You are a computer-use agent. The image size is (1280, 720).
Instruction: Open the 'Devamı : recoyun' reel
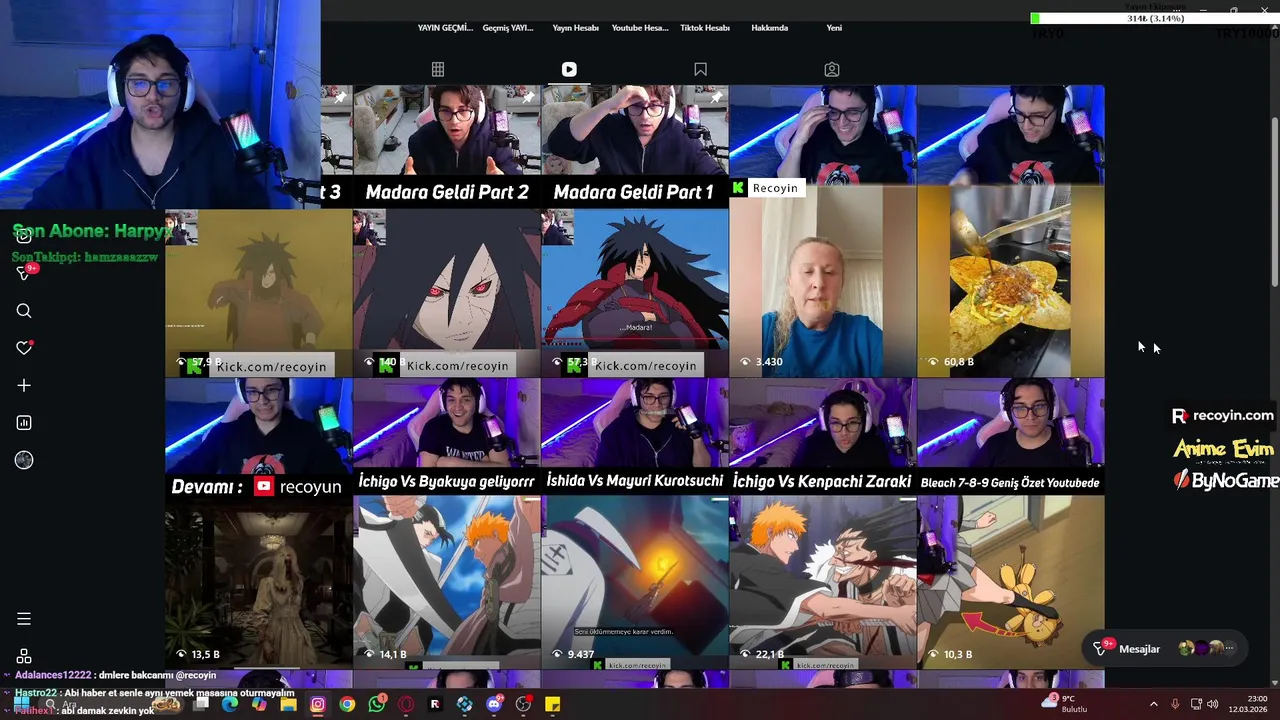[x=259, y=524]
